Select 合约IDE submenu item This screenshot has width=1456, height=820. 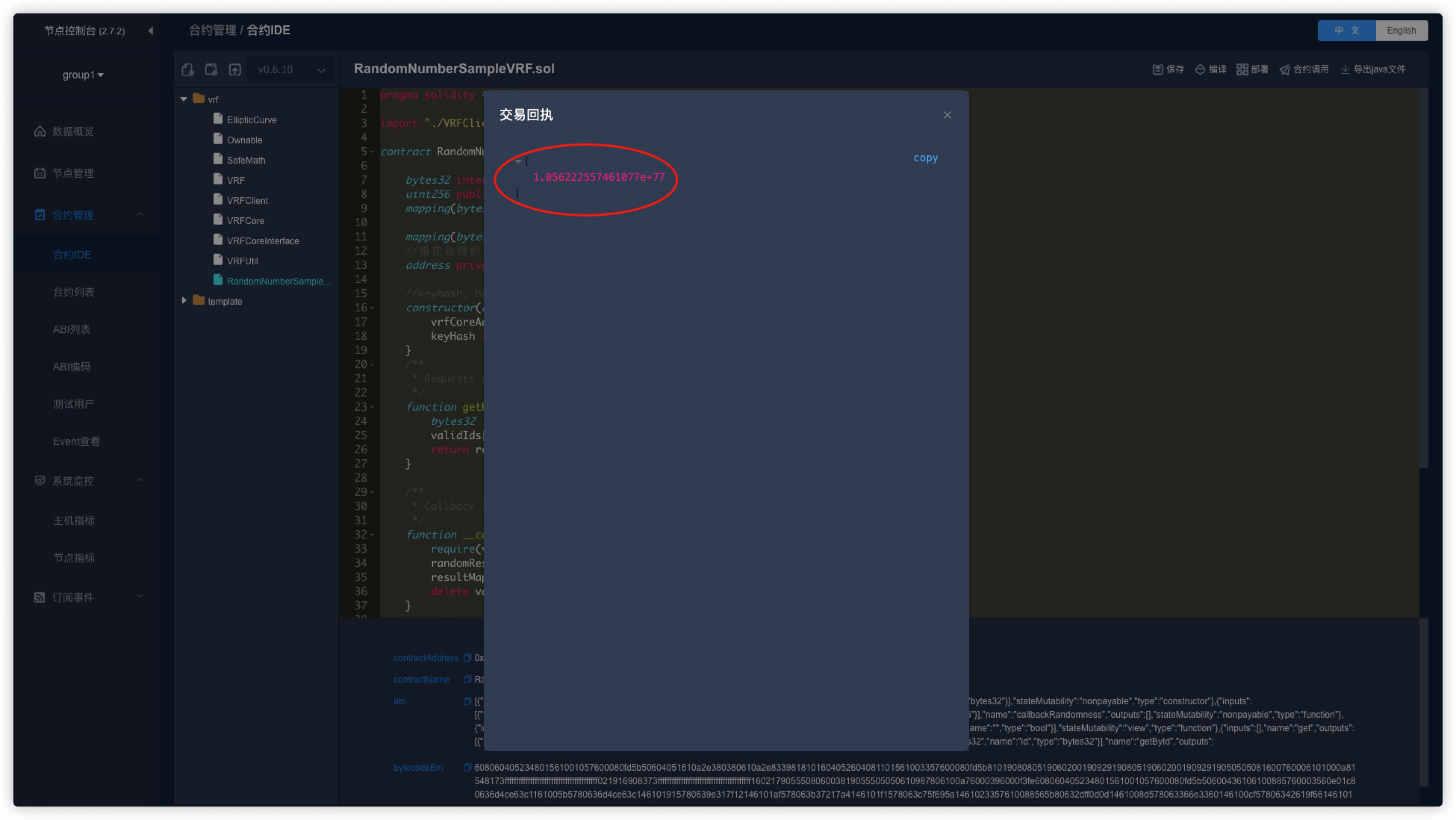pyautogui.click(x=72, y=255)
